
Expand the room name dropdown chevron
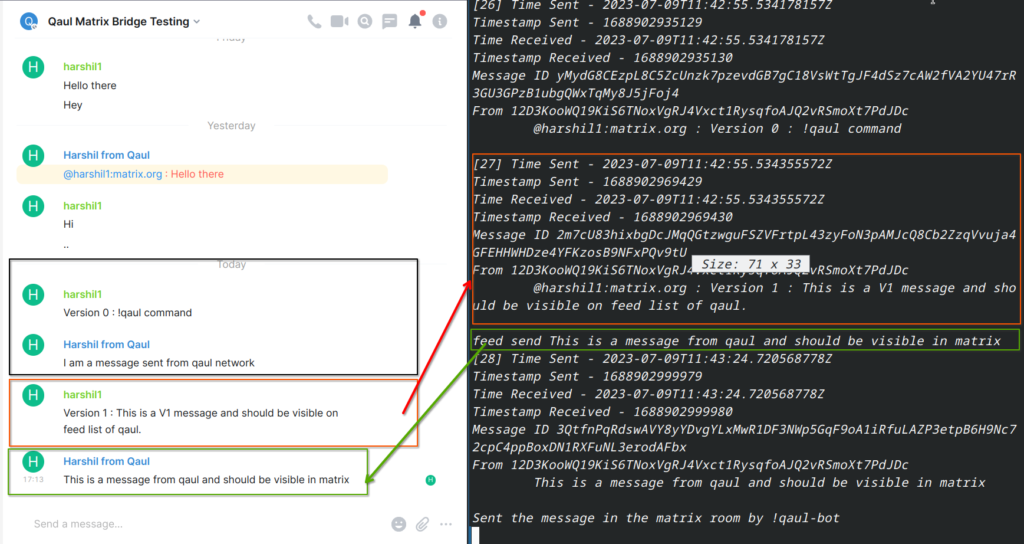197,22
